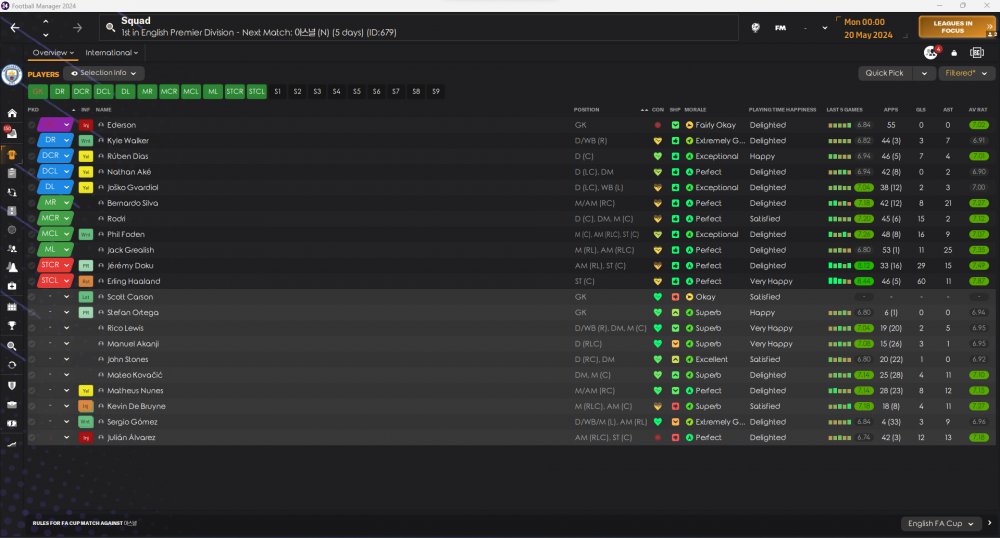Open the Finances money icon in sidebar

click(11, 424)
